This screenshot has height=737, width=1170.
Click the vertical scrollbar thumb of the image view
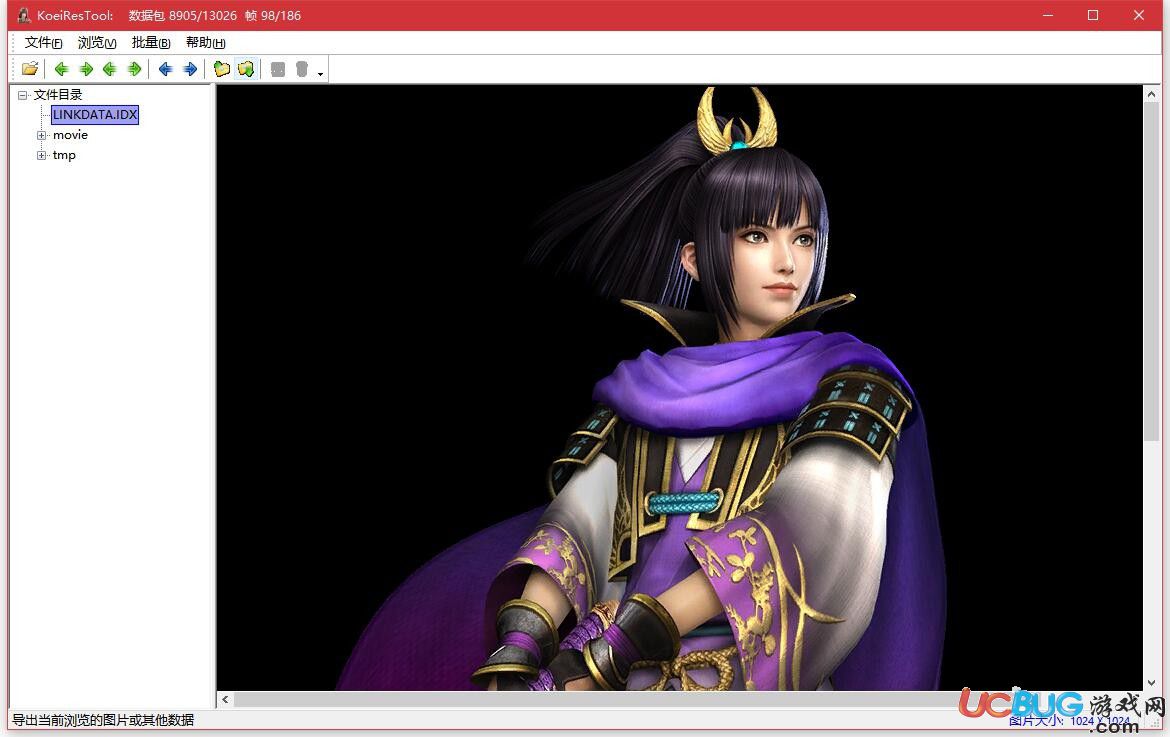click(1151, 272)
